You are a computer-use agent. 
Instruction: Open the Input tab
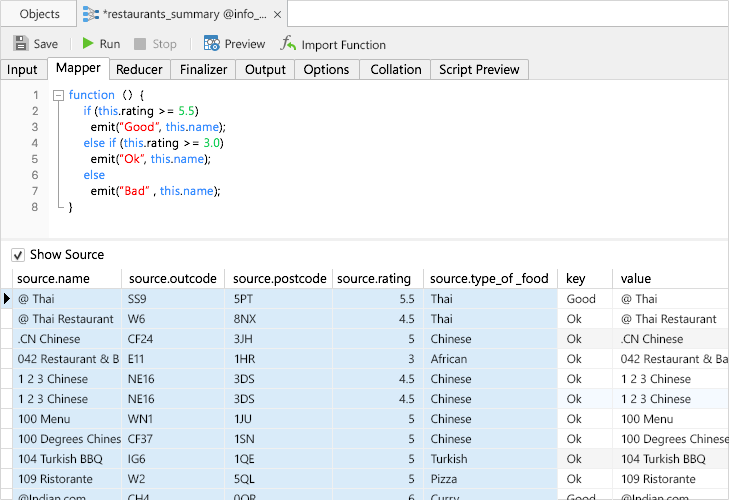[x=22, y=69]
